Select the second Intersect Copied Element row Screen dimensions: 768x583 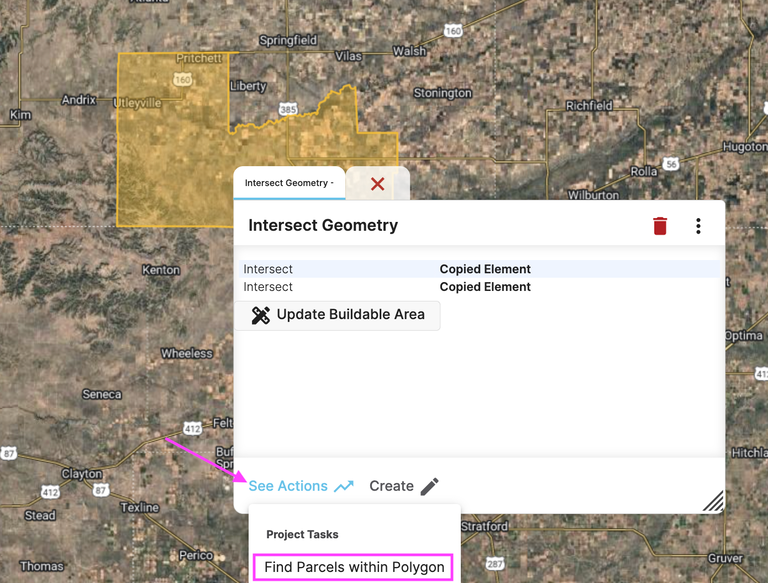[478, 287]
